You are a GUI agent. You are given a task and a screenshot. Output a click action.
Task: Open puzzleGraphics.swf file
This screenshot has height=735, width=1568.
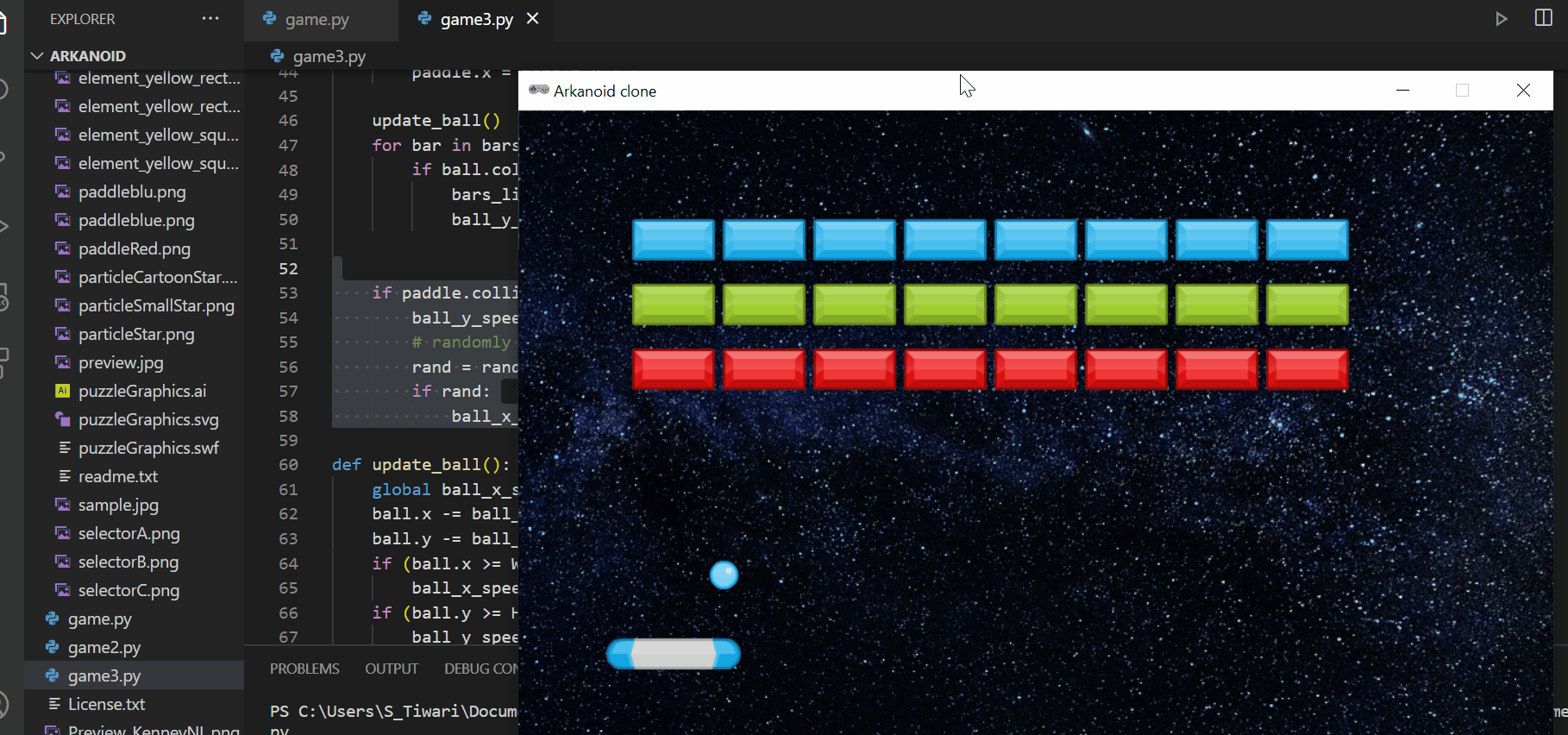click(148, 448)
